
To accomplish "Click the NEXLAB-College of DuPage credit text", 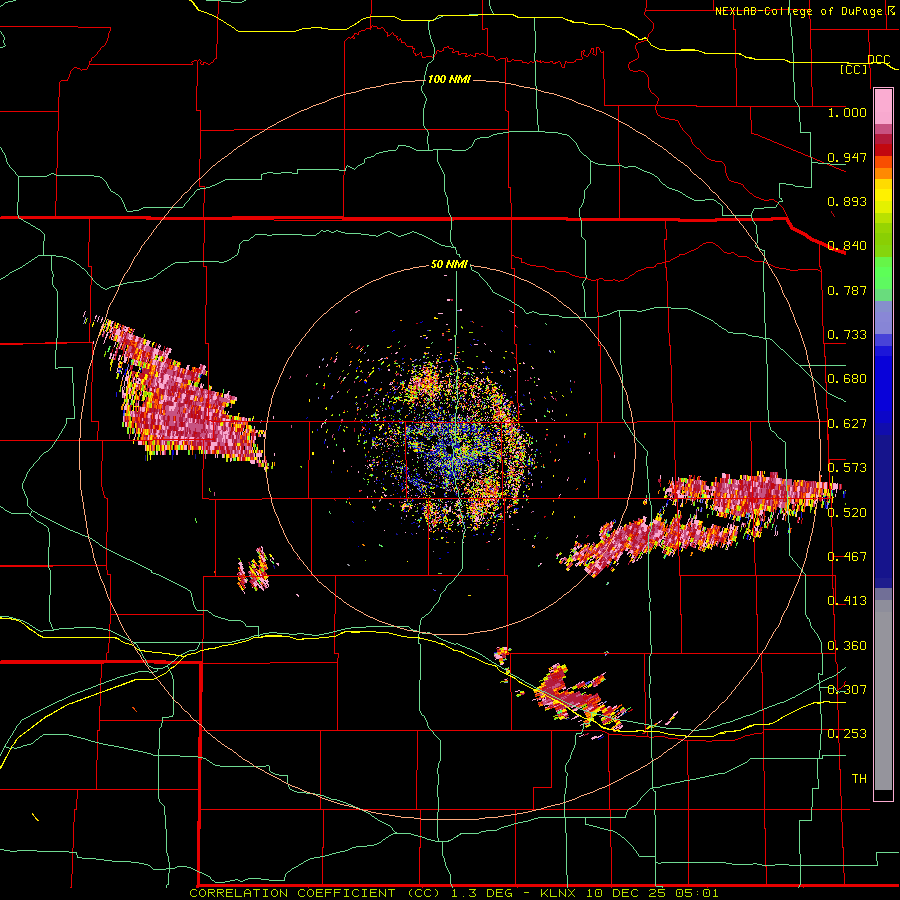I will [798, 11].
